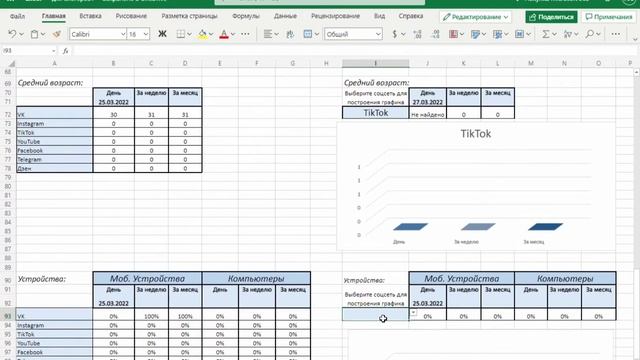
Task: Open the paste options arrow
Action: point(43,34)
